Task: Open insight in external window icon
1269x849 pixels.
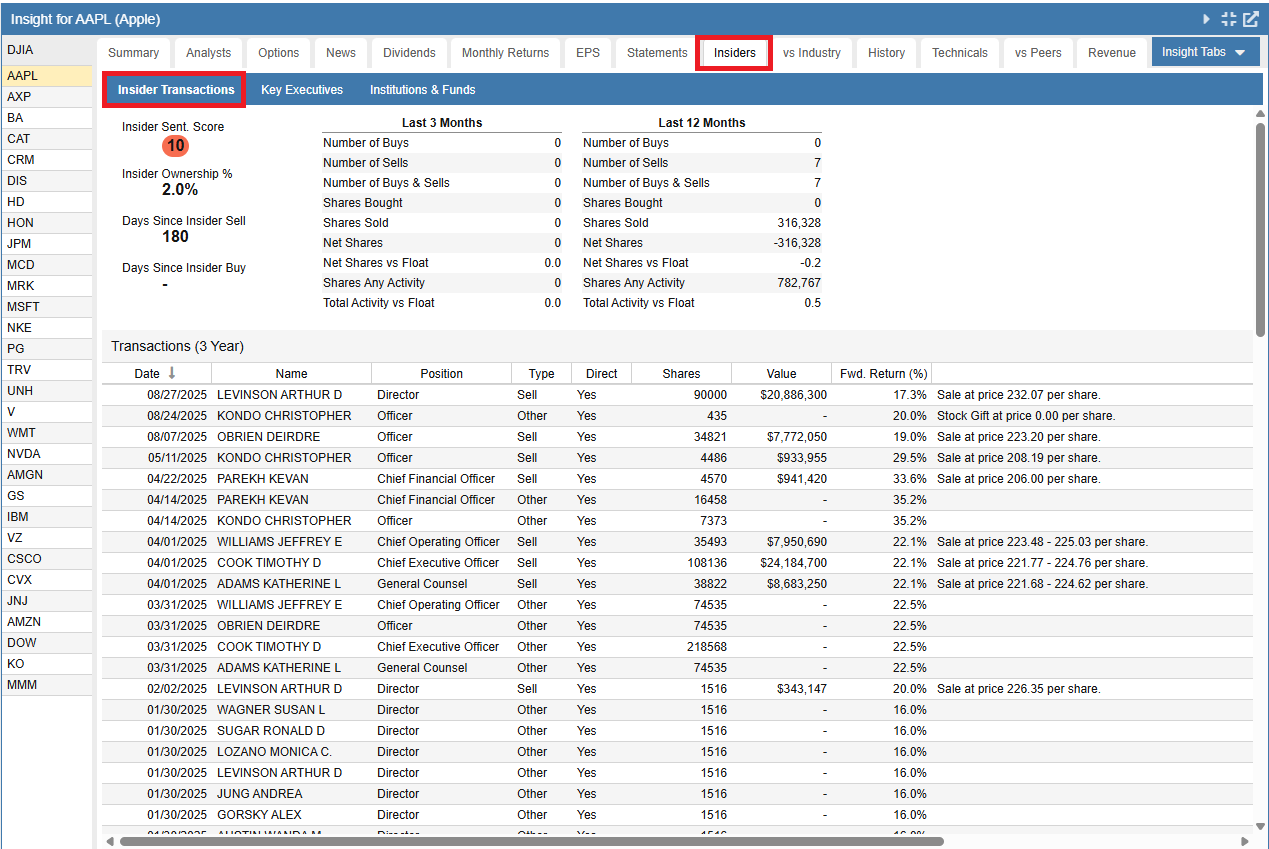Action: [x=1251, y=19]
